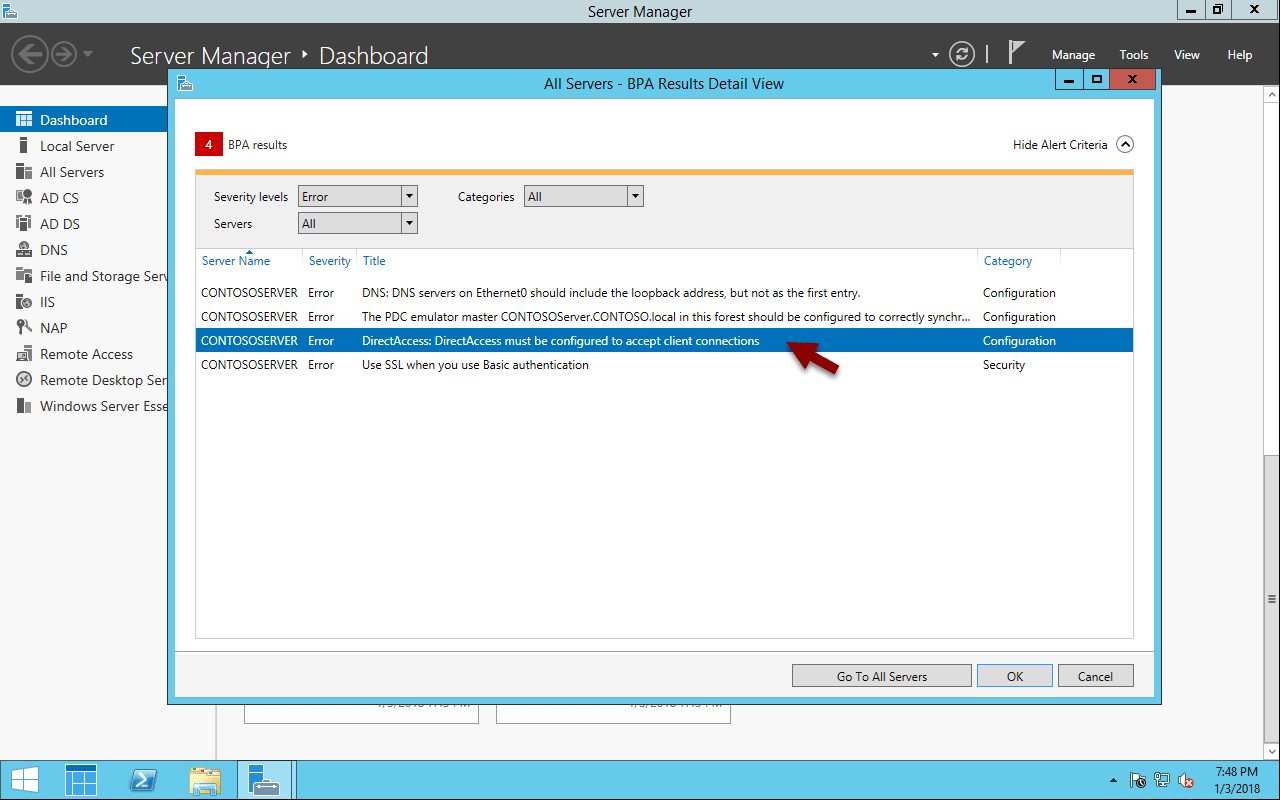Image resolution: width=1280 pixels, height=800 pixels.
Task: Click the AD DS role icon
Action: [x=24, y=224]
